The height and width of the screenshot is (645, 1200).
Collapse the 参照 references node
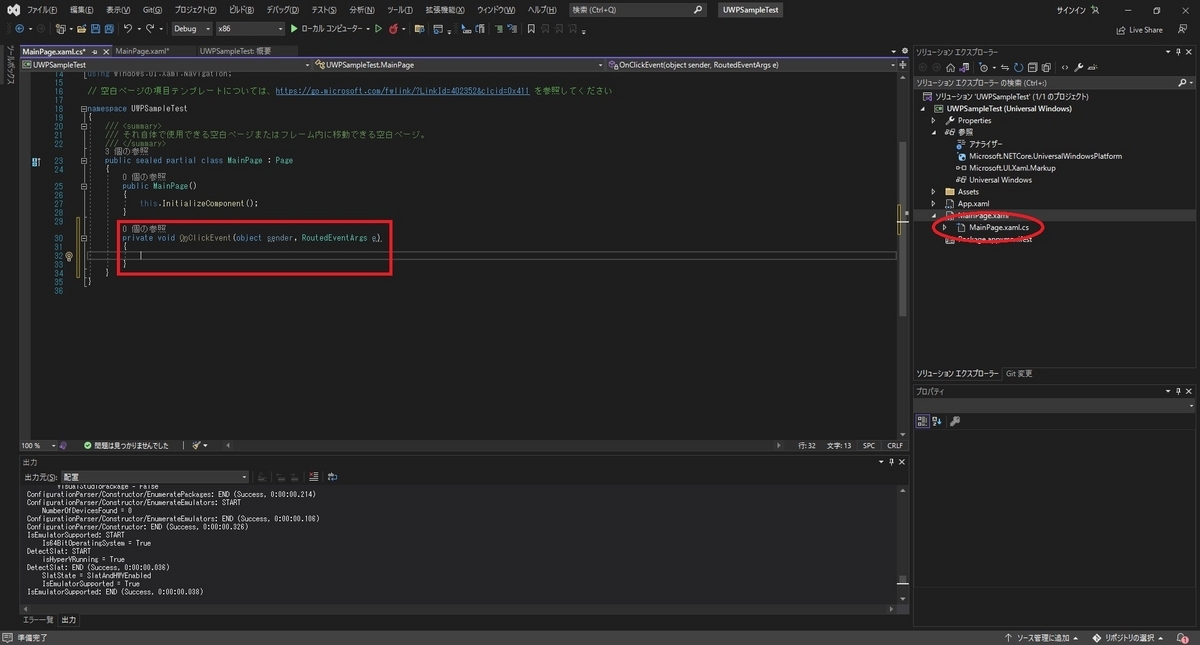pyautogui.click(x=934, y=132)
